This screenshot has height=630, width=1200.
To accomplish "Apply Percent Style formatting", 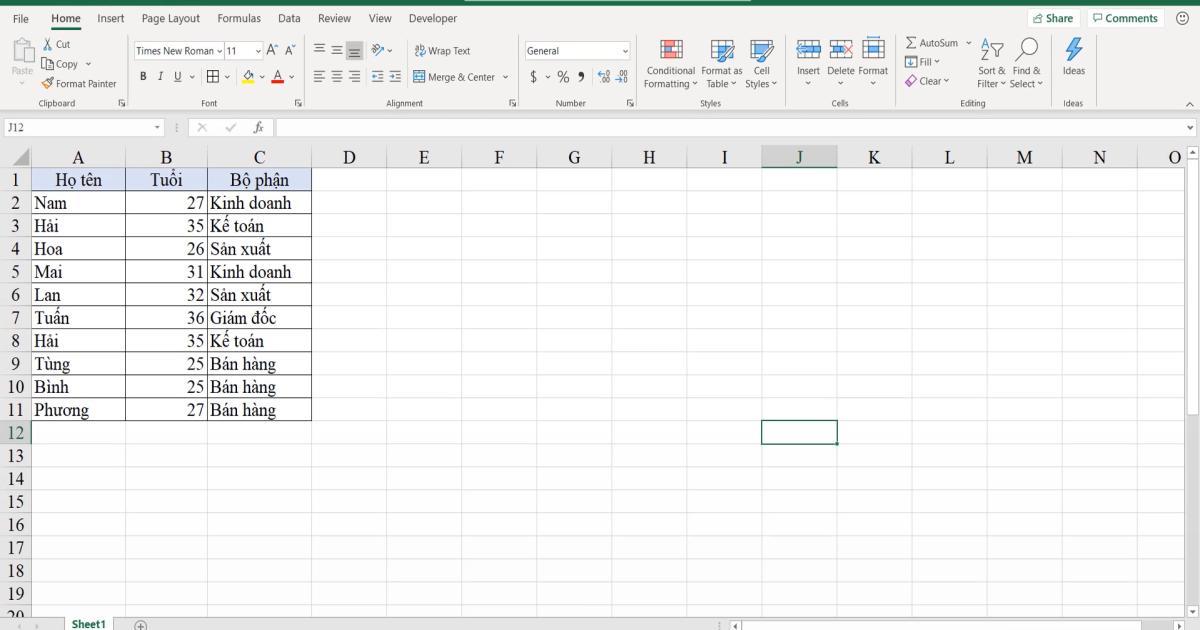I will point(562,75).
